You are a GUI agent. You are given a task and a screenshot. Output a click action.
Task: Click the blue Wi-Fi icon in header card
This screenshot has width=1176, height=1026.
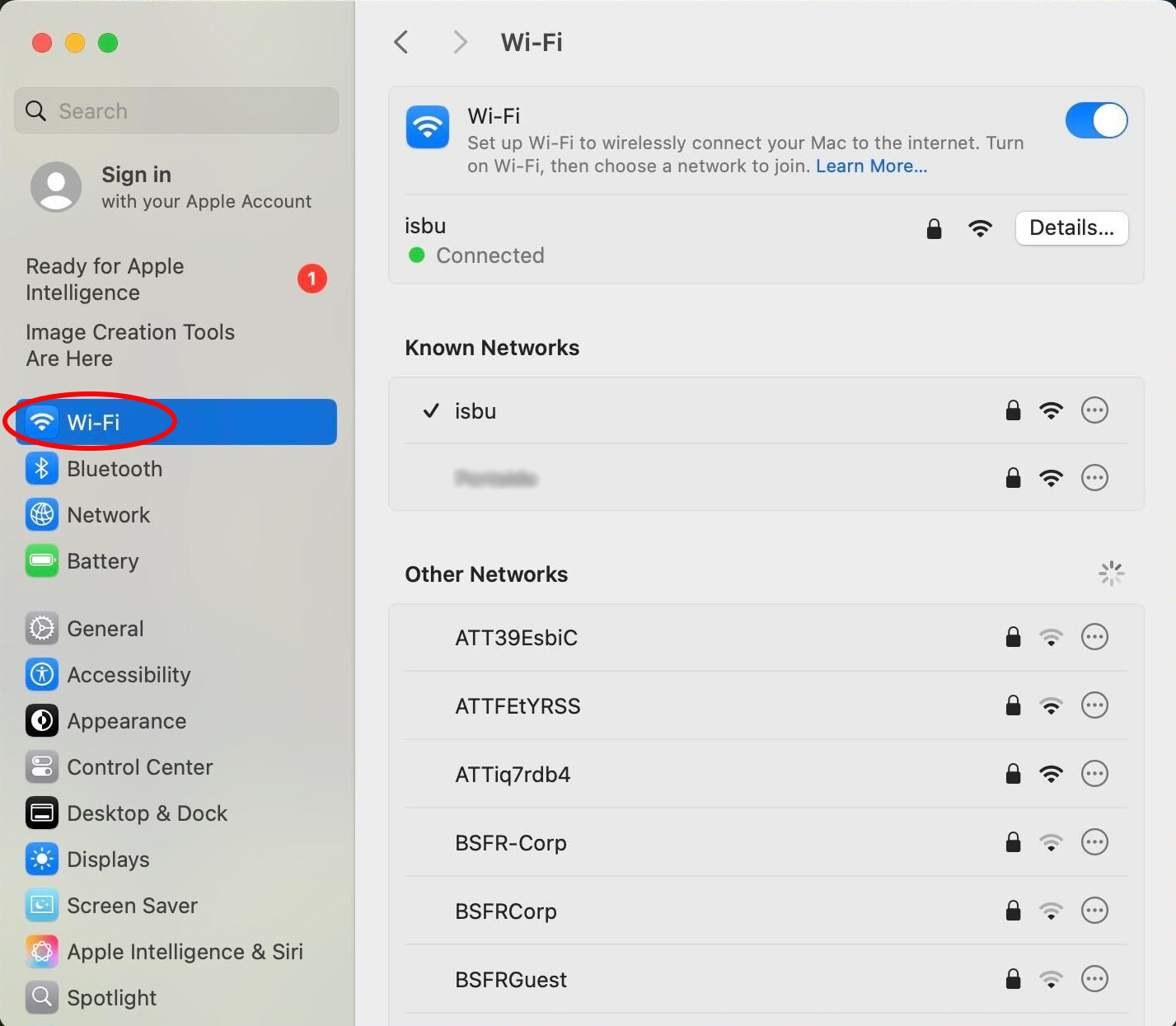click(x=428, y=127)
